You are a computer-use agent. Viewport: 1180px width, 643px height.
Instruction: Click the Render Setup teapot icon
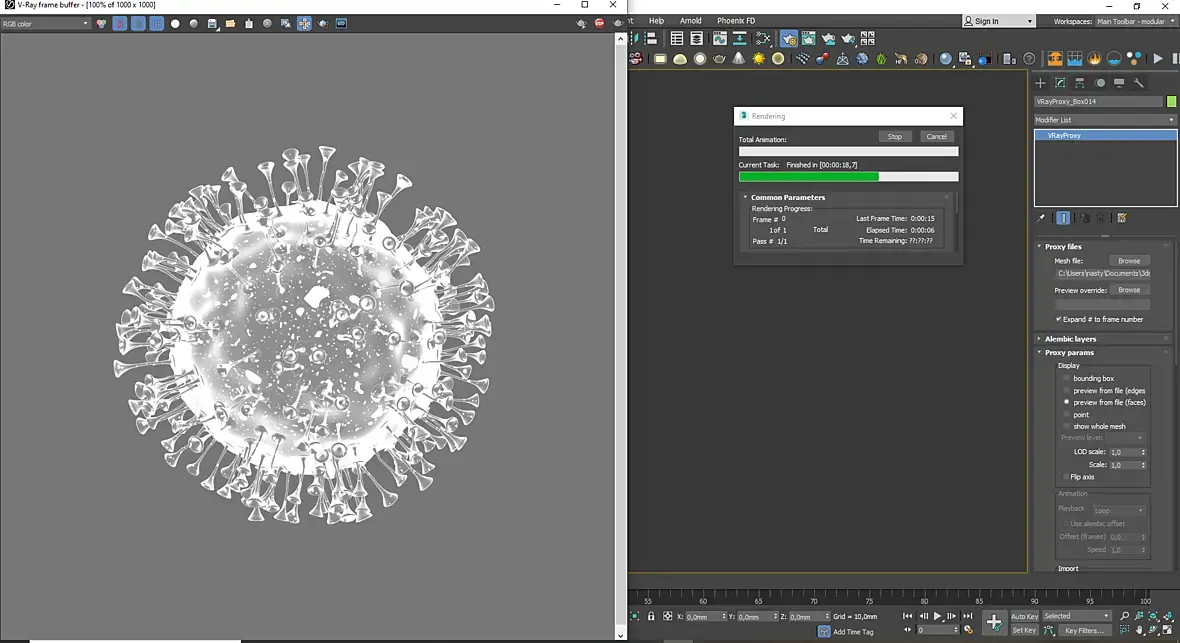click(789, 38)
